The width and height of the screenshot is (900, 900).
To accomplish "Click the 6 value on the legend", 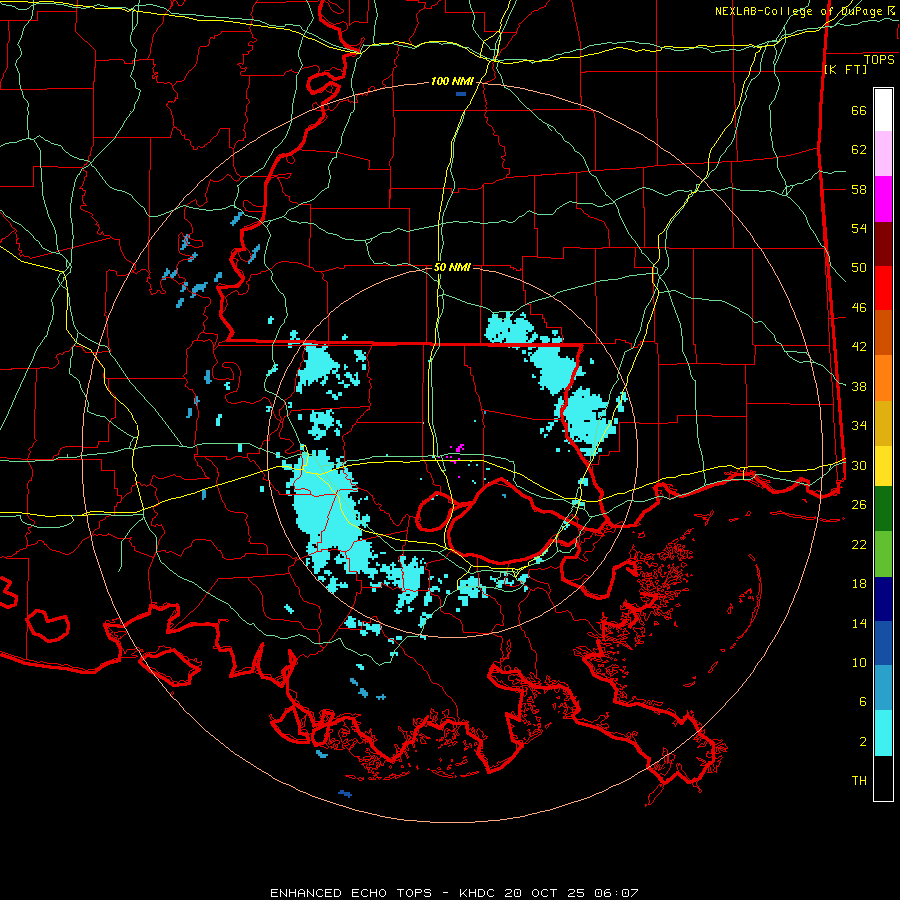I will (863, 701).
